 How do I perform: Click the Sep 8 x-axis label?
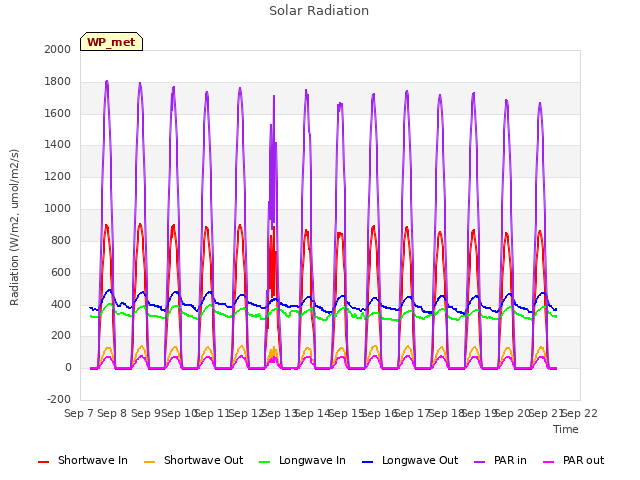[112, 413]
